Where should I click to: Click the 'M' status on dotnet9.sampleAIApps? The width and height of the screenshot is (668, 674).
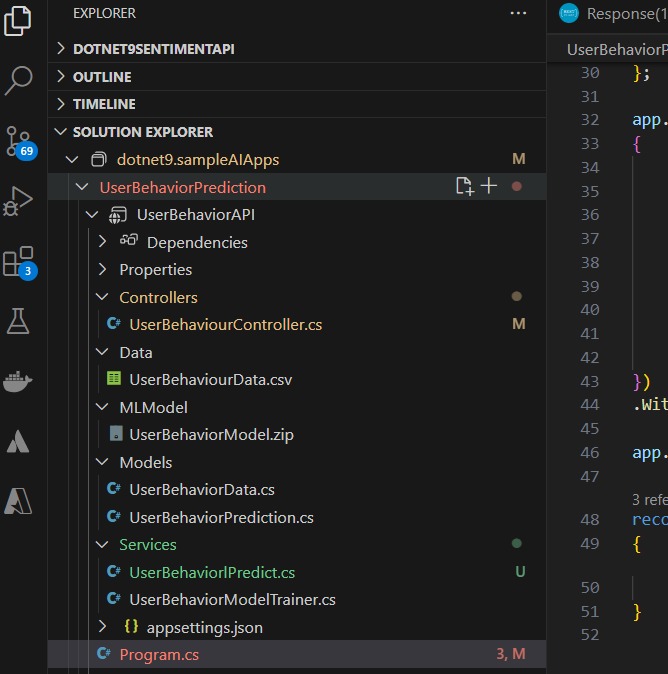pyautogui.click(x=519, y=159)
